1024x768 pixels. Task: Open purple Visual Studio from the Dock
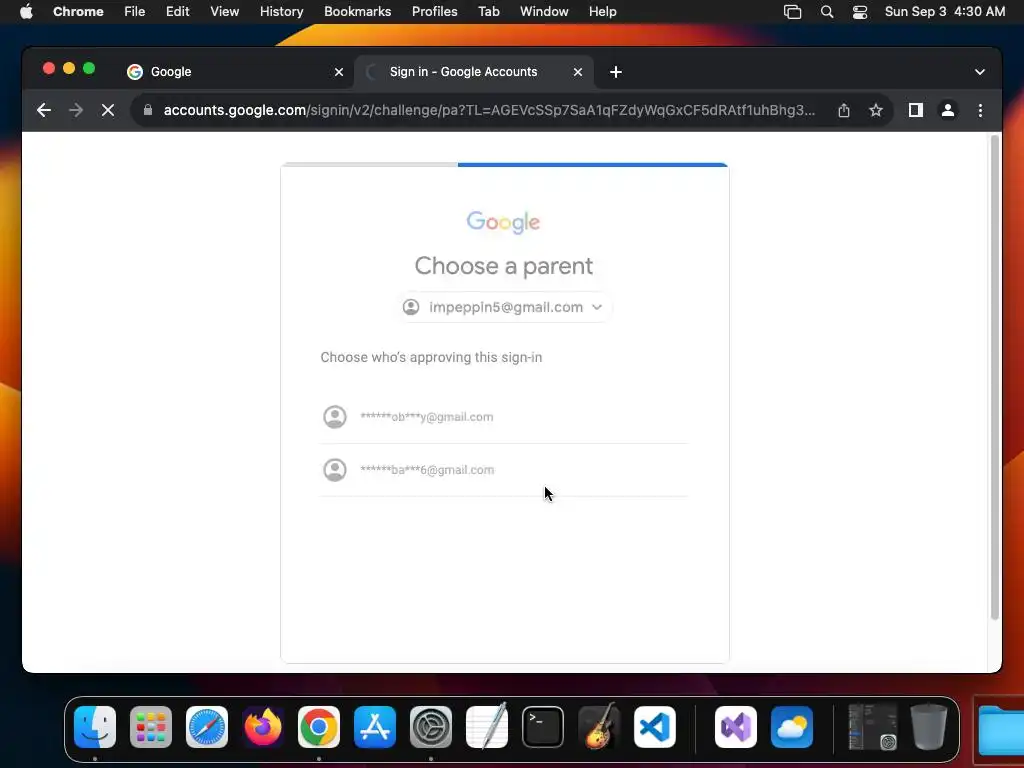tap(736, 727)
